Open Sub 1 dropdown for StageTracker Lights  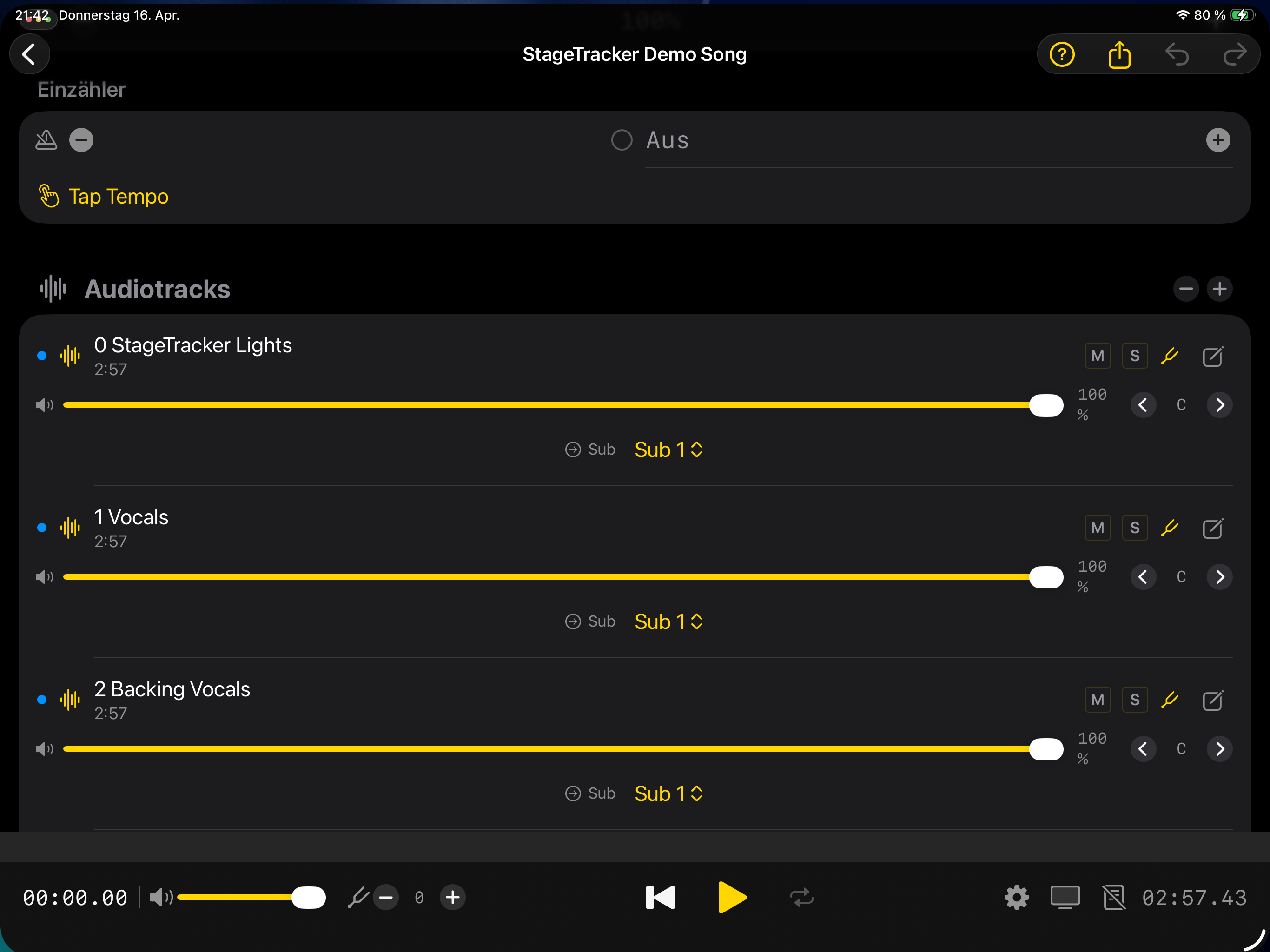click(668, 450)
